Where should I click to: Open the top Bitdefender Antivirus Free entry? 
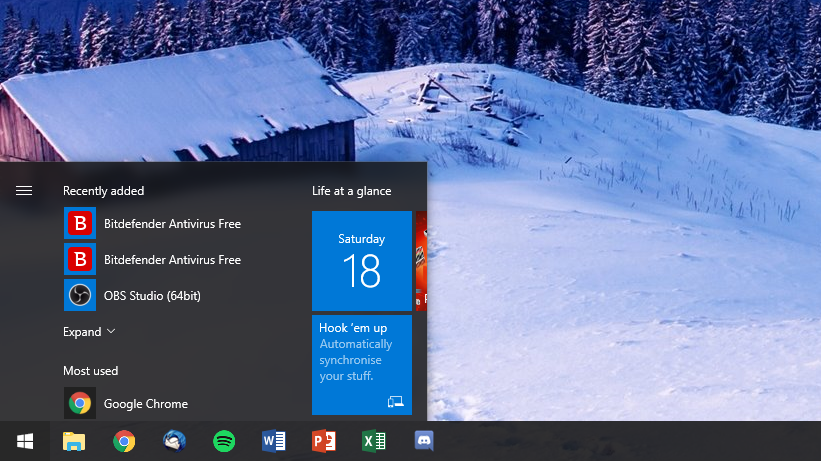click(x=171, y=224)
